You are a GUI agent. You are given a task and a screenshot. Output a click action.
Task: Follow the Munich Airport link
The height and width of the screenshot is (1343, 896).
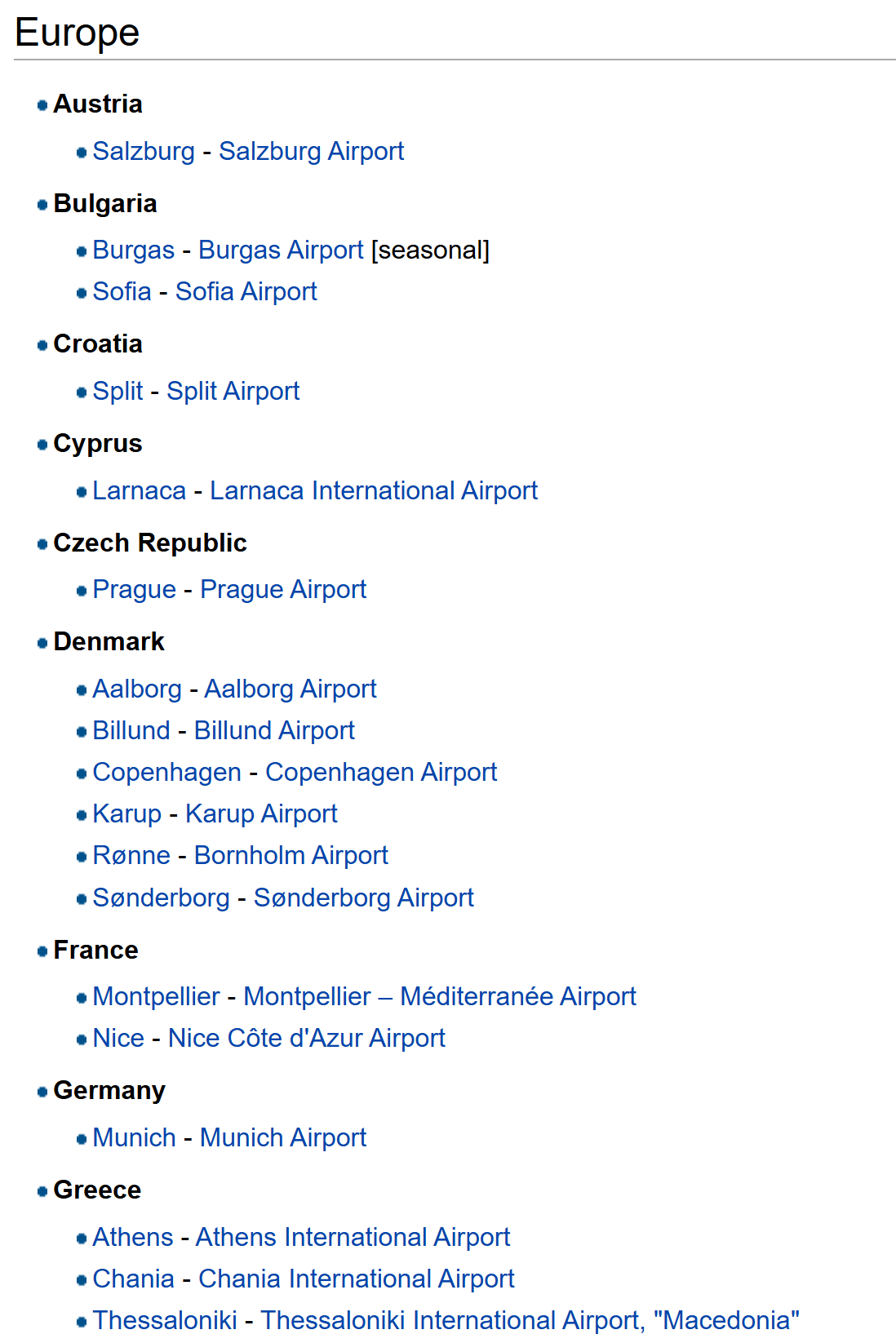tap(282, 1138)
